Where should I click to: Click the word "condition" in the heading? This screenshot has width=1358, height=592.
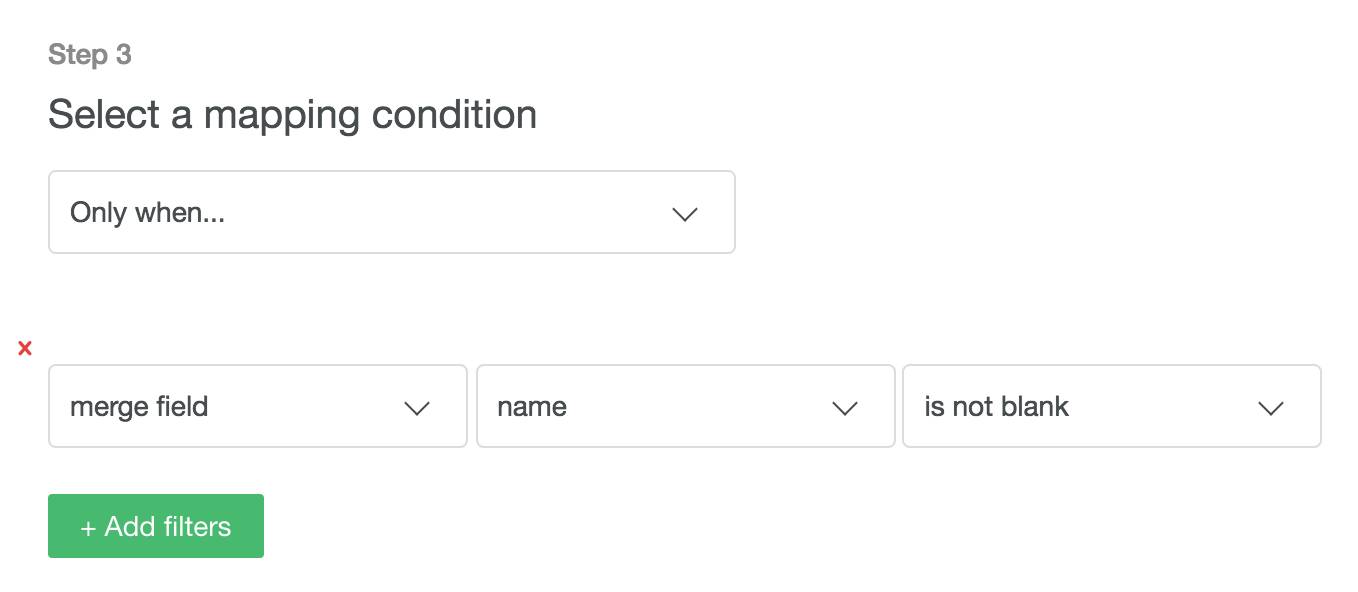click(454, 115)
